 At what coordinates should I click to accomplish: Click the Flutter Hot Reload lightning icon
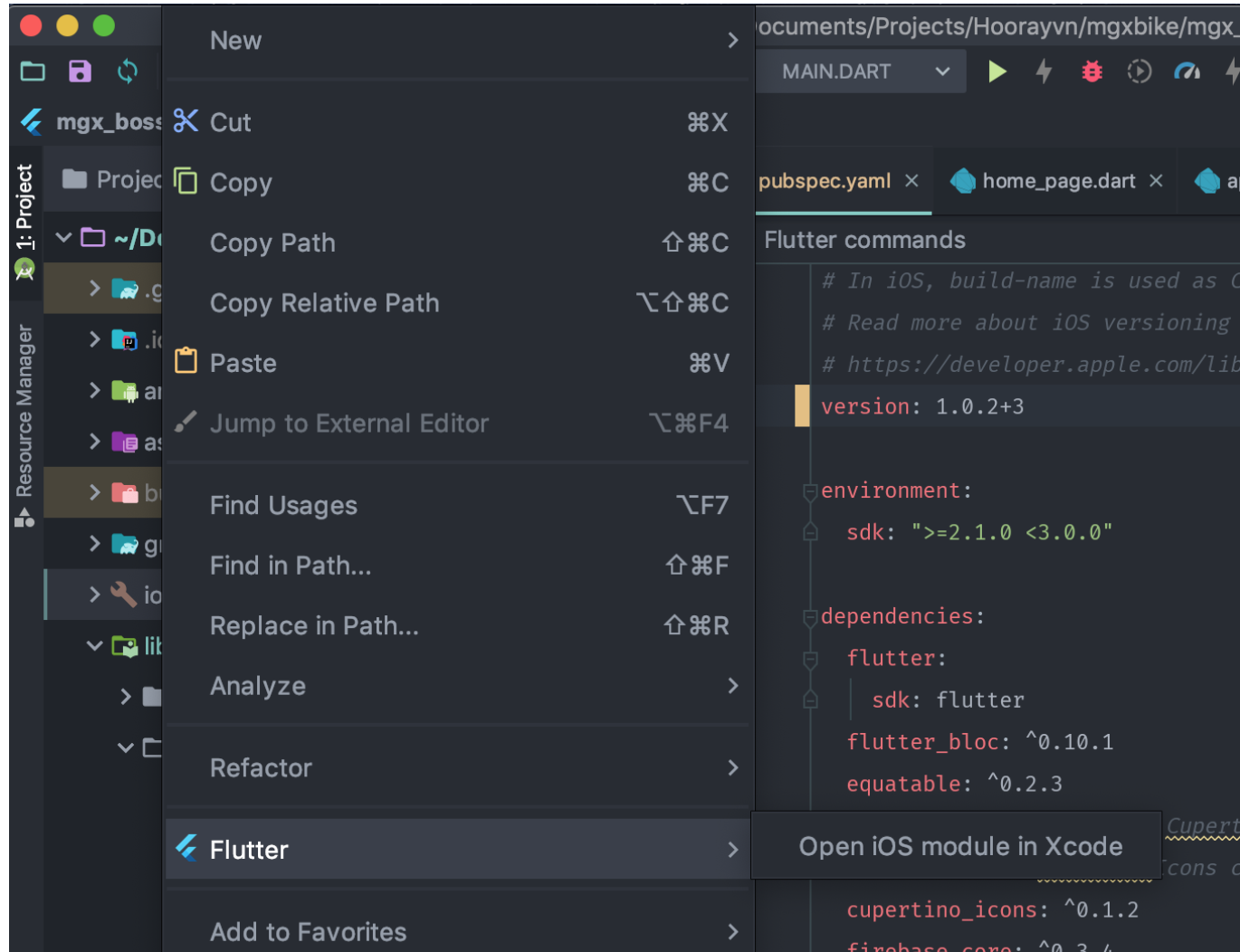(x=1044, y=71)
